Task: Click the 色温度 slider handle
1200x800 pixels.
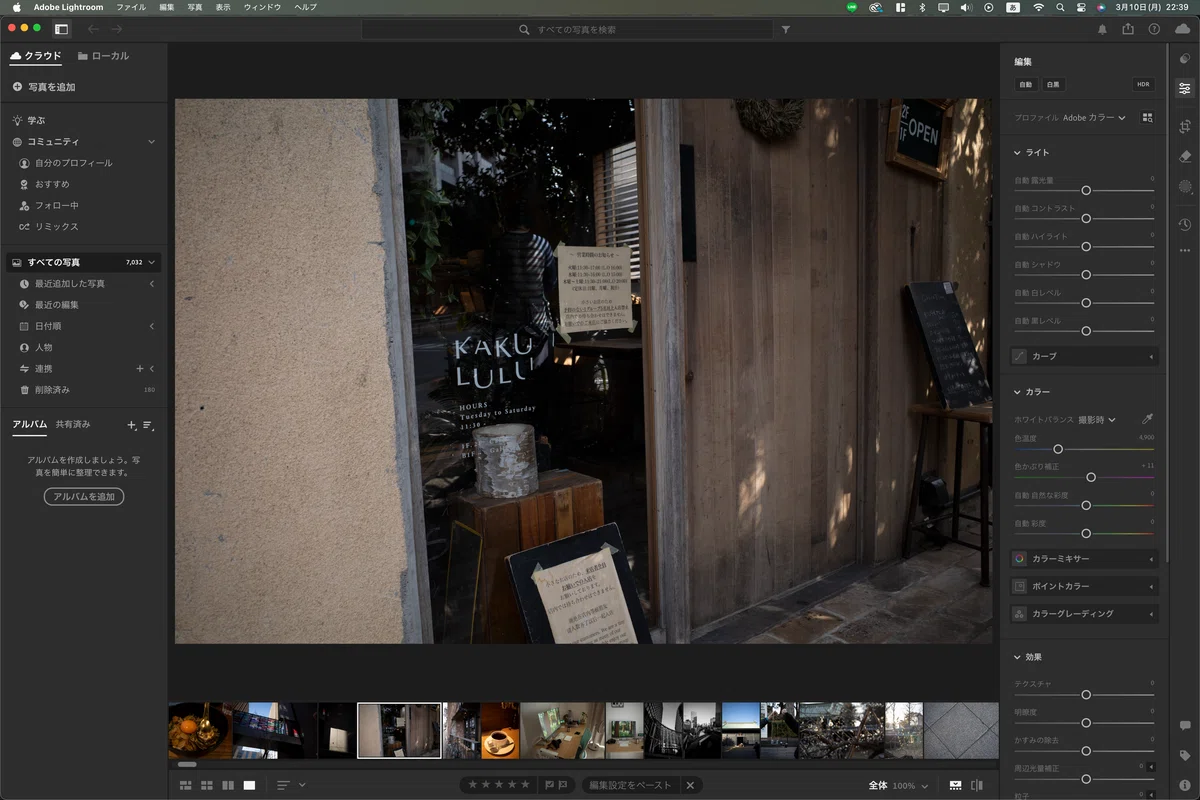Action: (x=1058, y=449)
